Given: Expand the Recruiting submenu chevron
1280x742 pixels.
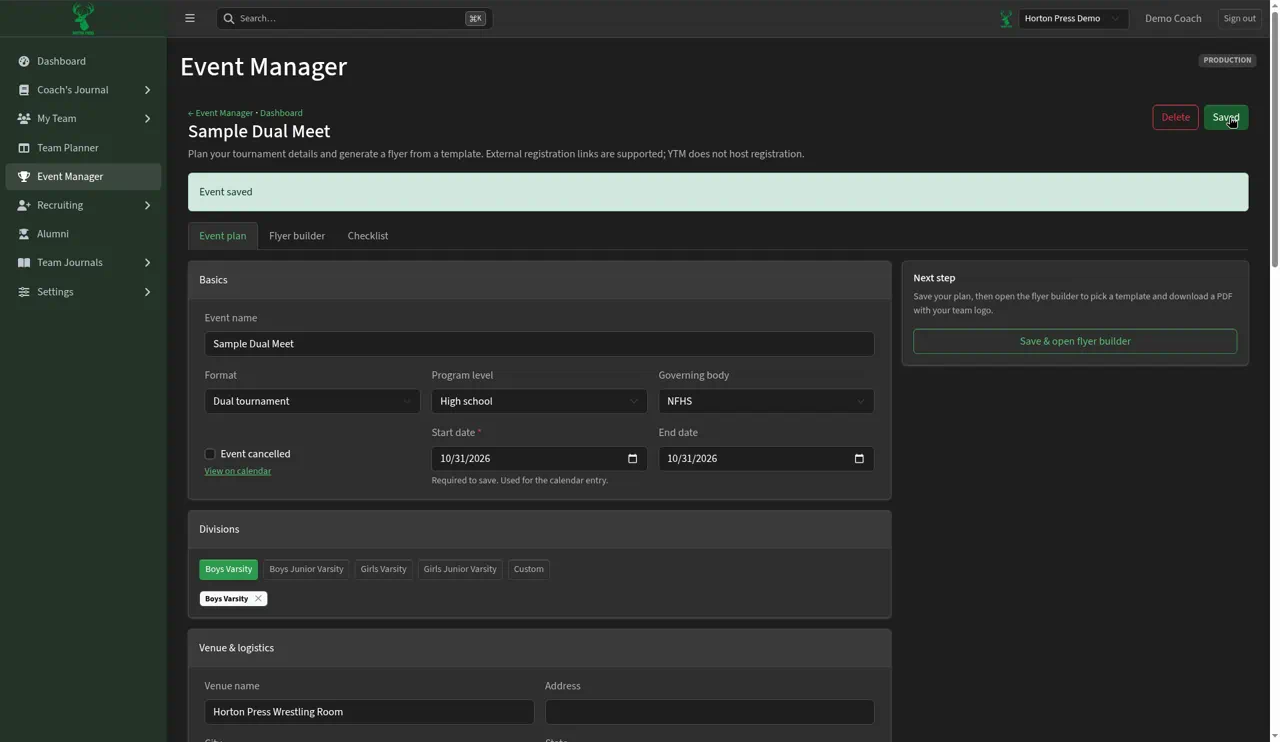Looking at the screenshot, I should click(147, 205).
